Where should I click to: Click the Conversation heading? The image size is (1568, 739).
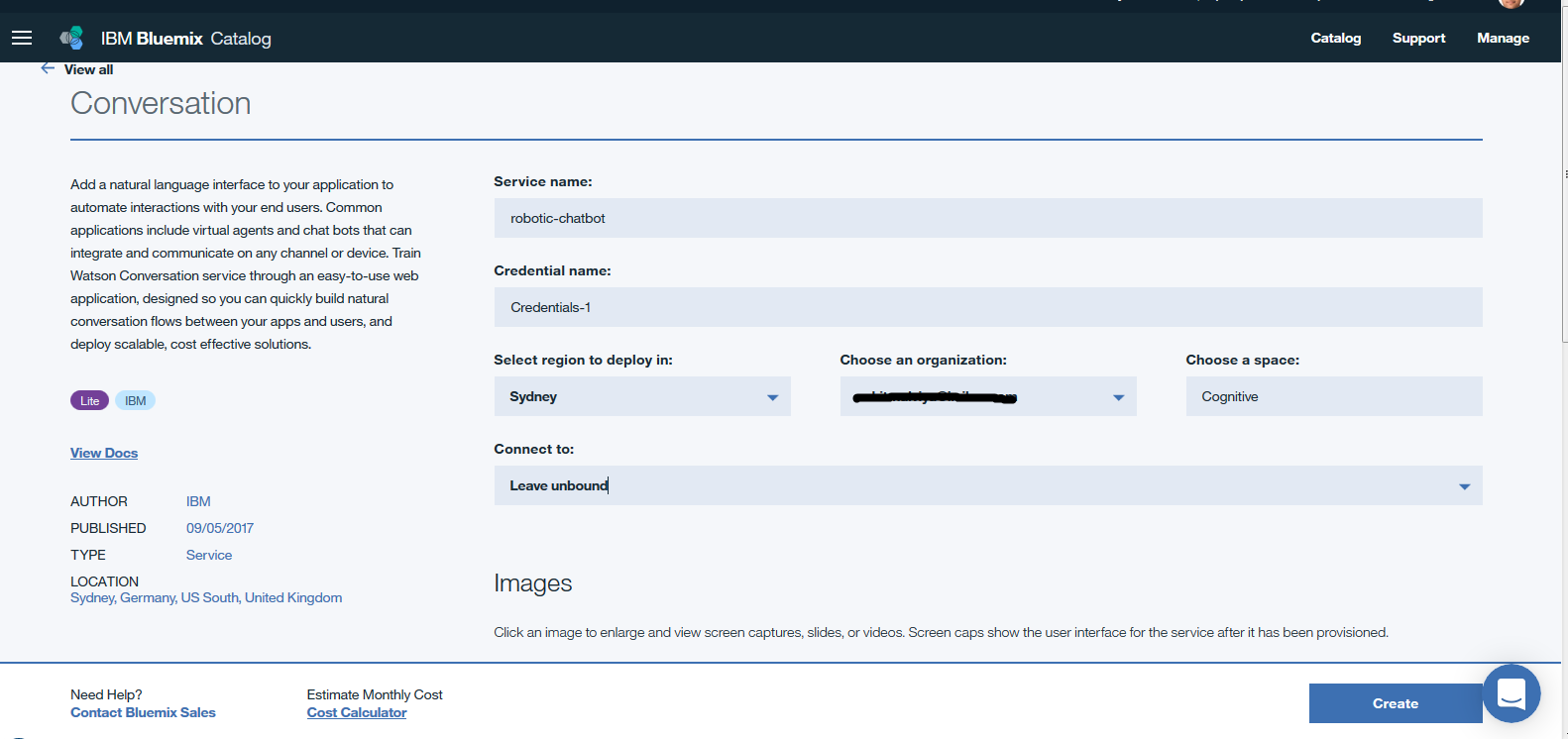161,103
